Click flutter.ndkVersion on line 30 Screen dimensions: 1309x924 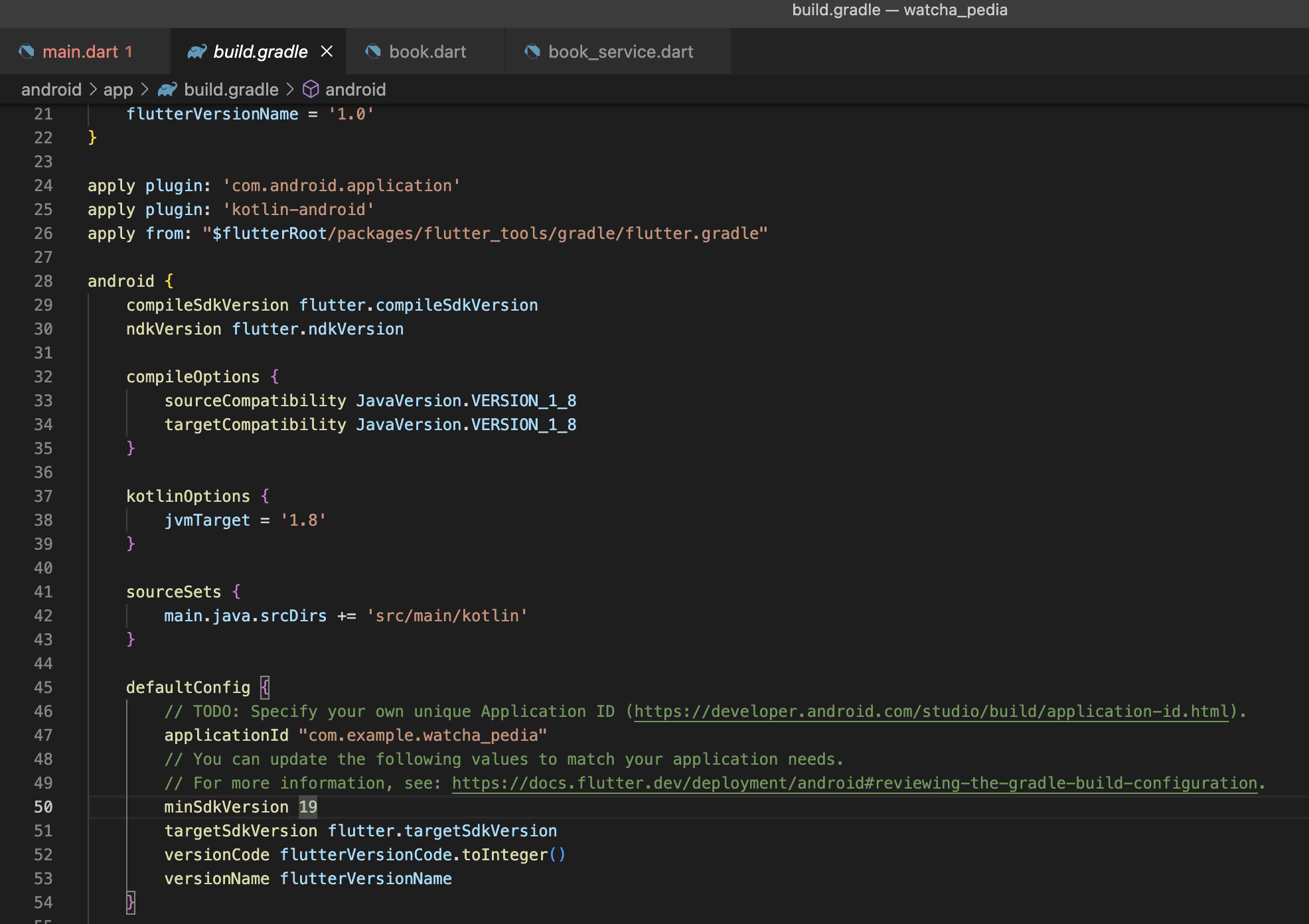317,329
